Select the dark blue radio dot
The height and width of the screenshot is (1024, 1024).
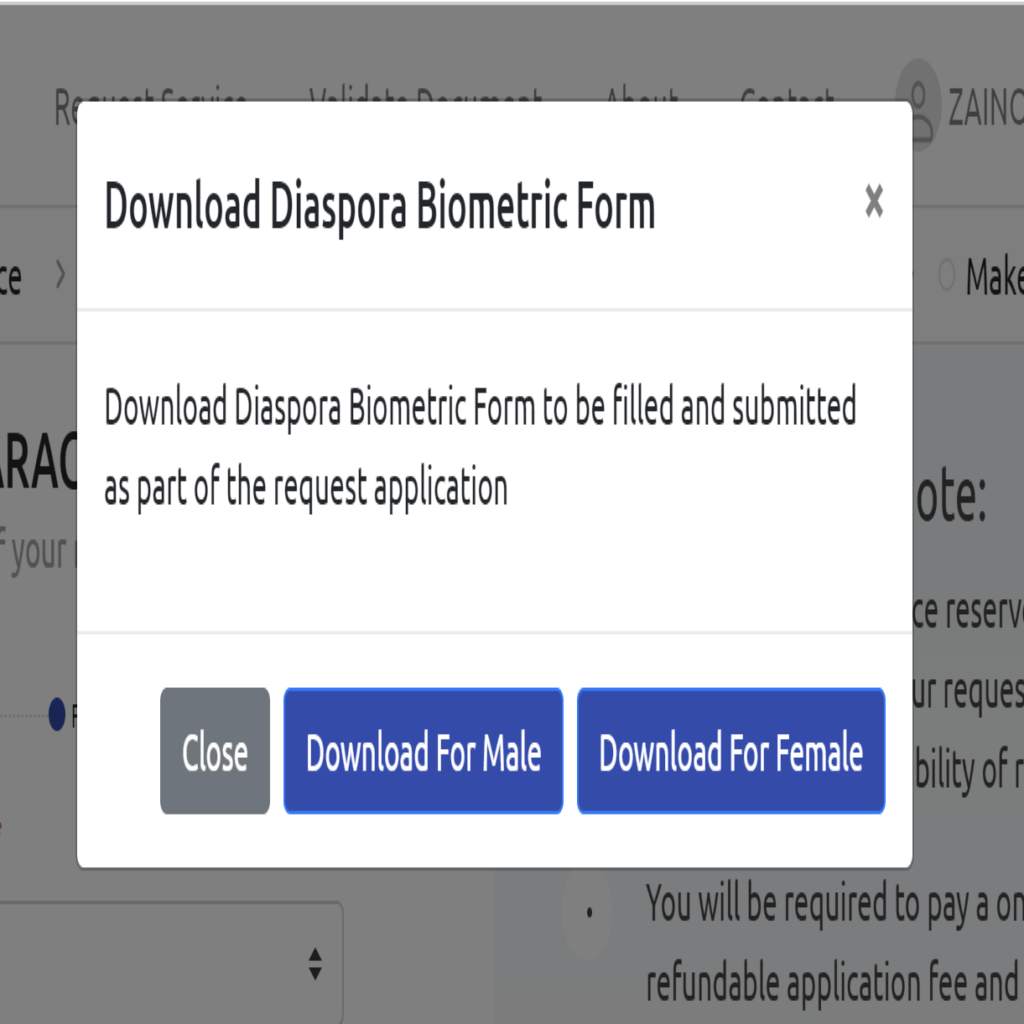pyautogui.click(x=57, y=714)
